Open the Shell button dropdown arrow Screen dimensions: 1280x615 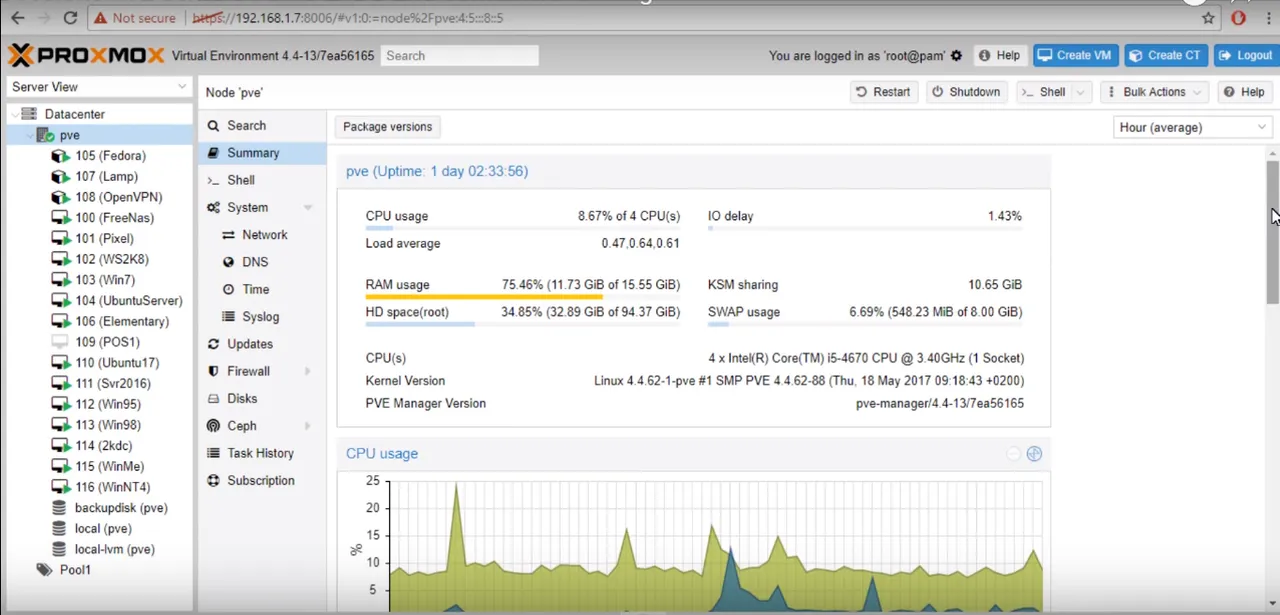click(x=1081, y=92)
